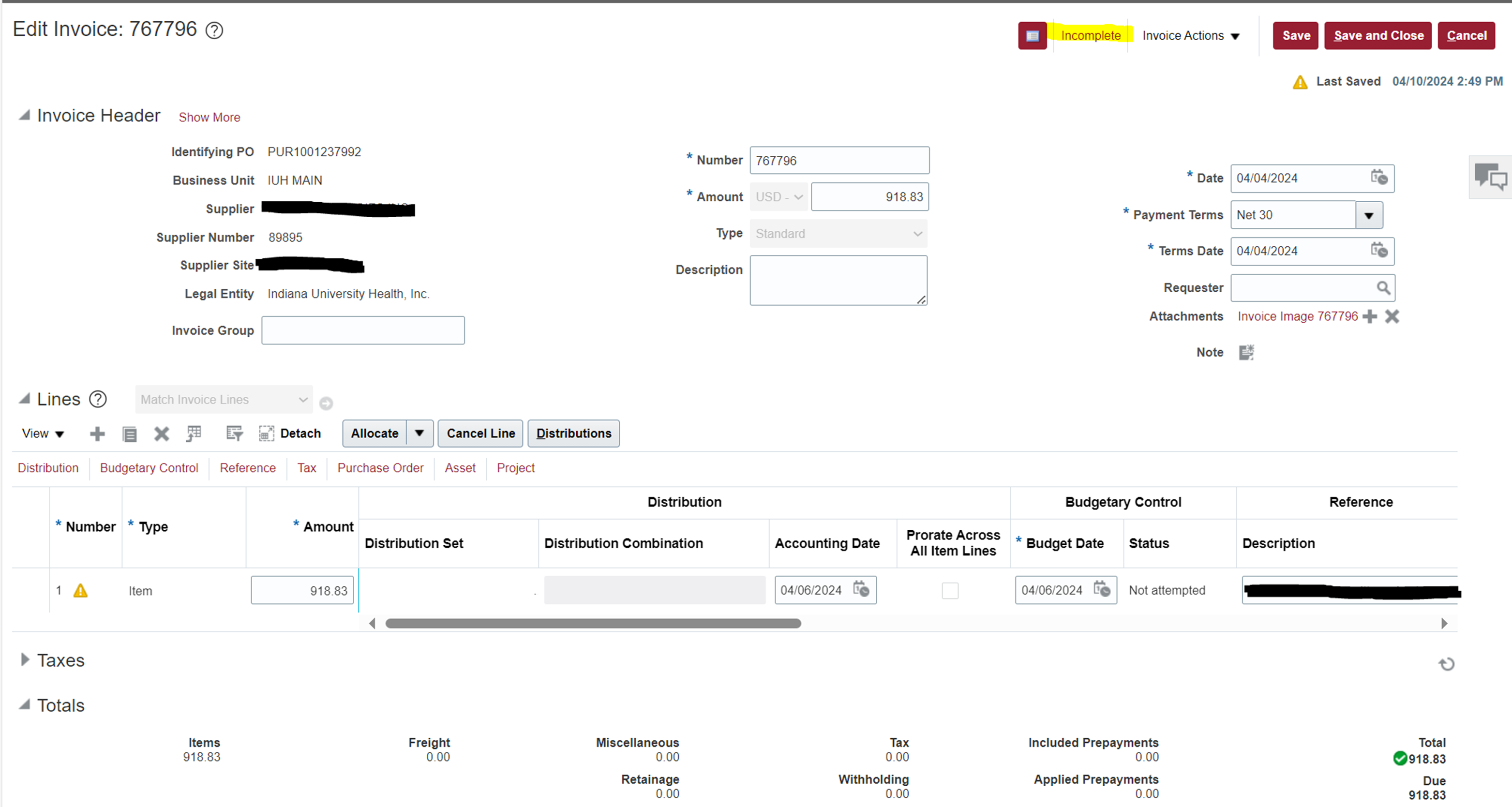Add a new invoice line
1512x807 pixels.
[x=97, y=433]
